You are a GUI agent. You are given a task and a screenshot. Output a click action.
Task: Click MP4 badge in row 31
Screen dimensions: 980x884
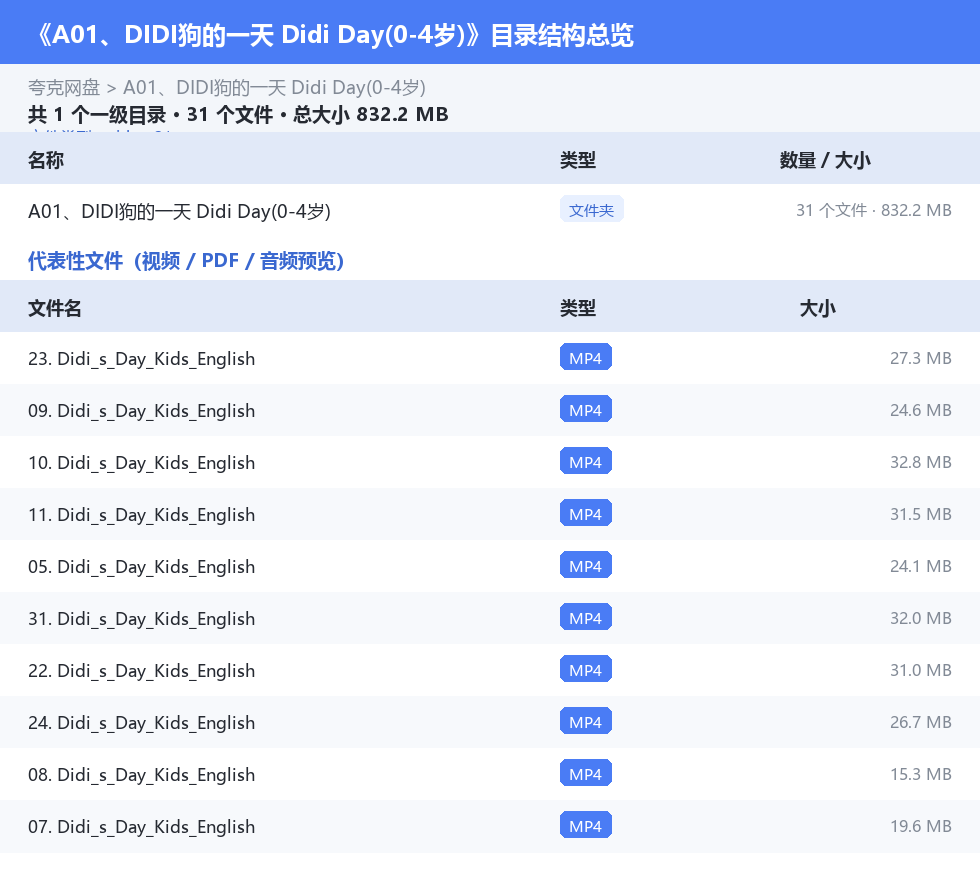(586, 617)
